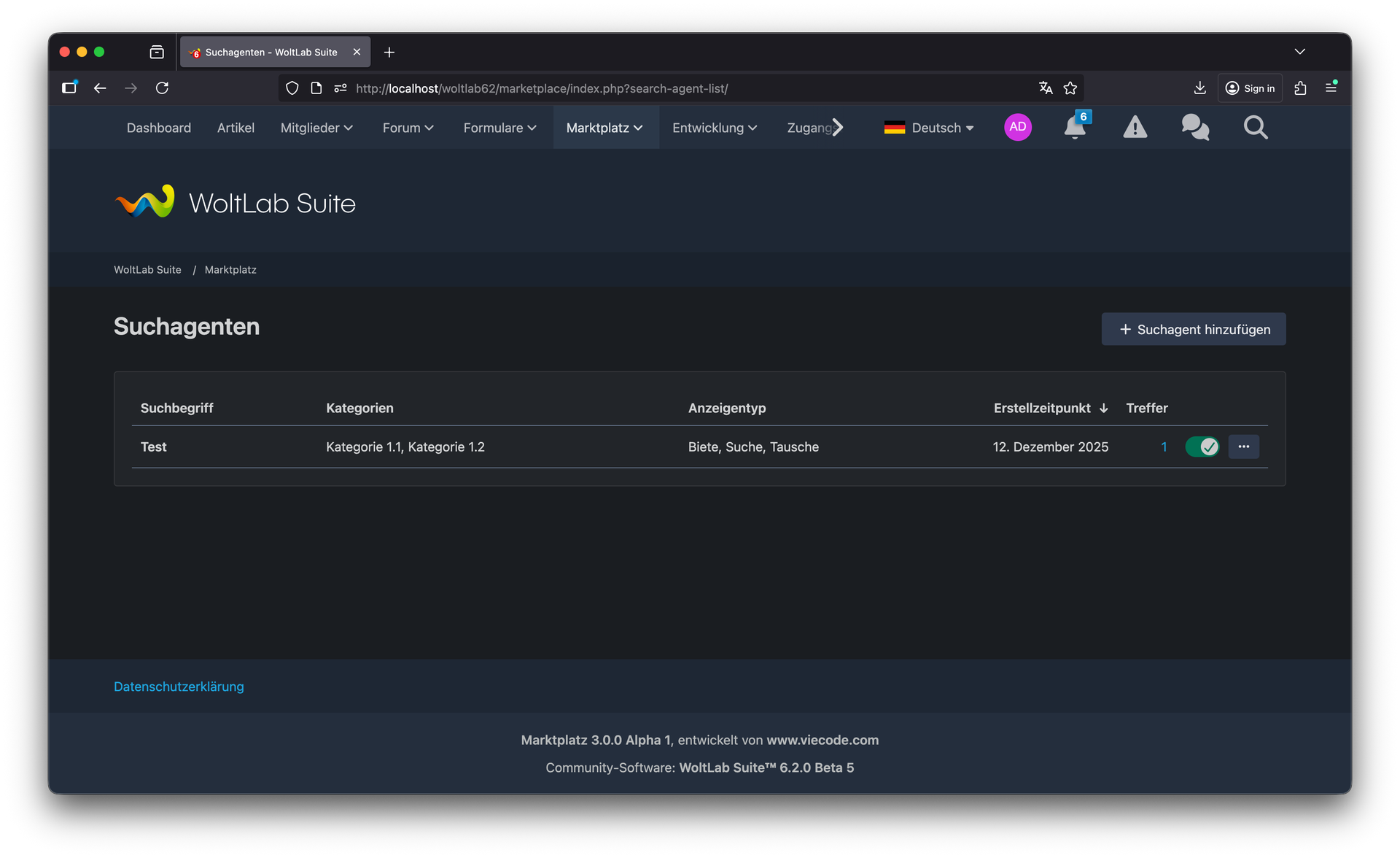Go to the Dashboard menu item
Image resolution: width=1400 pixels, height=858 pixels.
(x=159, y=128)
